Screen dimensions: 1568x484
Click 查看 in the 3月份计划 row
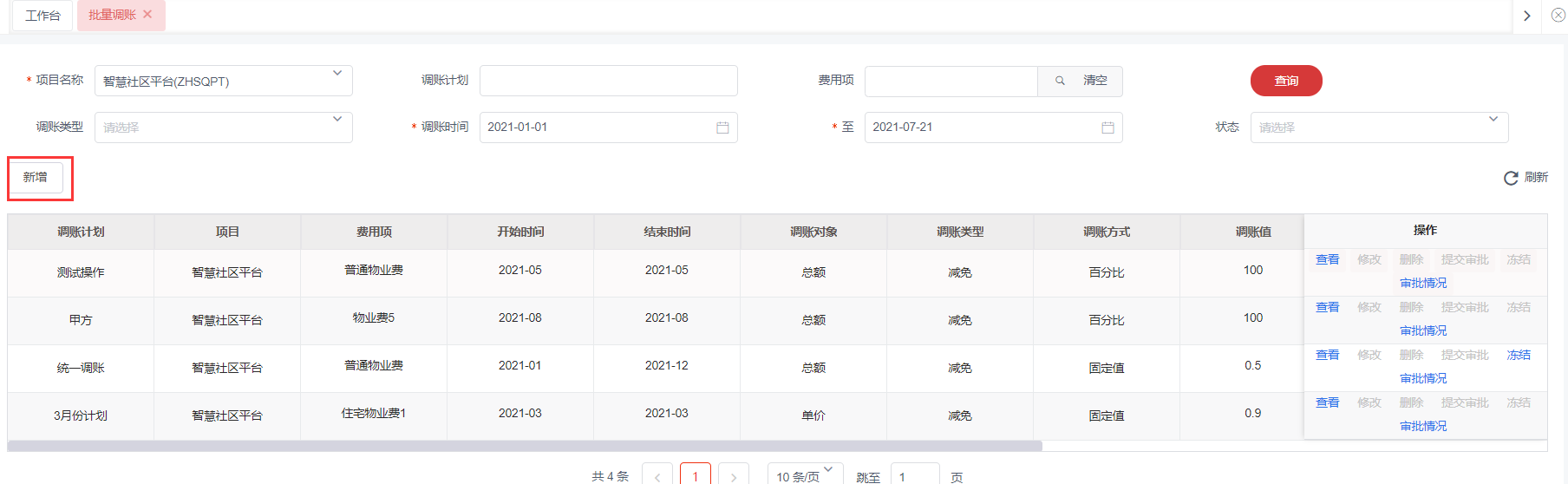pyautogui.click(x=1328, y=402)
